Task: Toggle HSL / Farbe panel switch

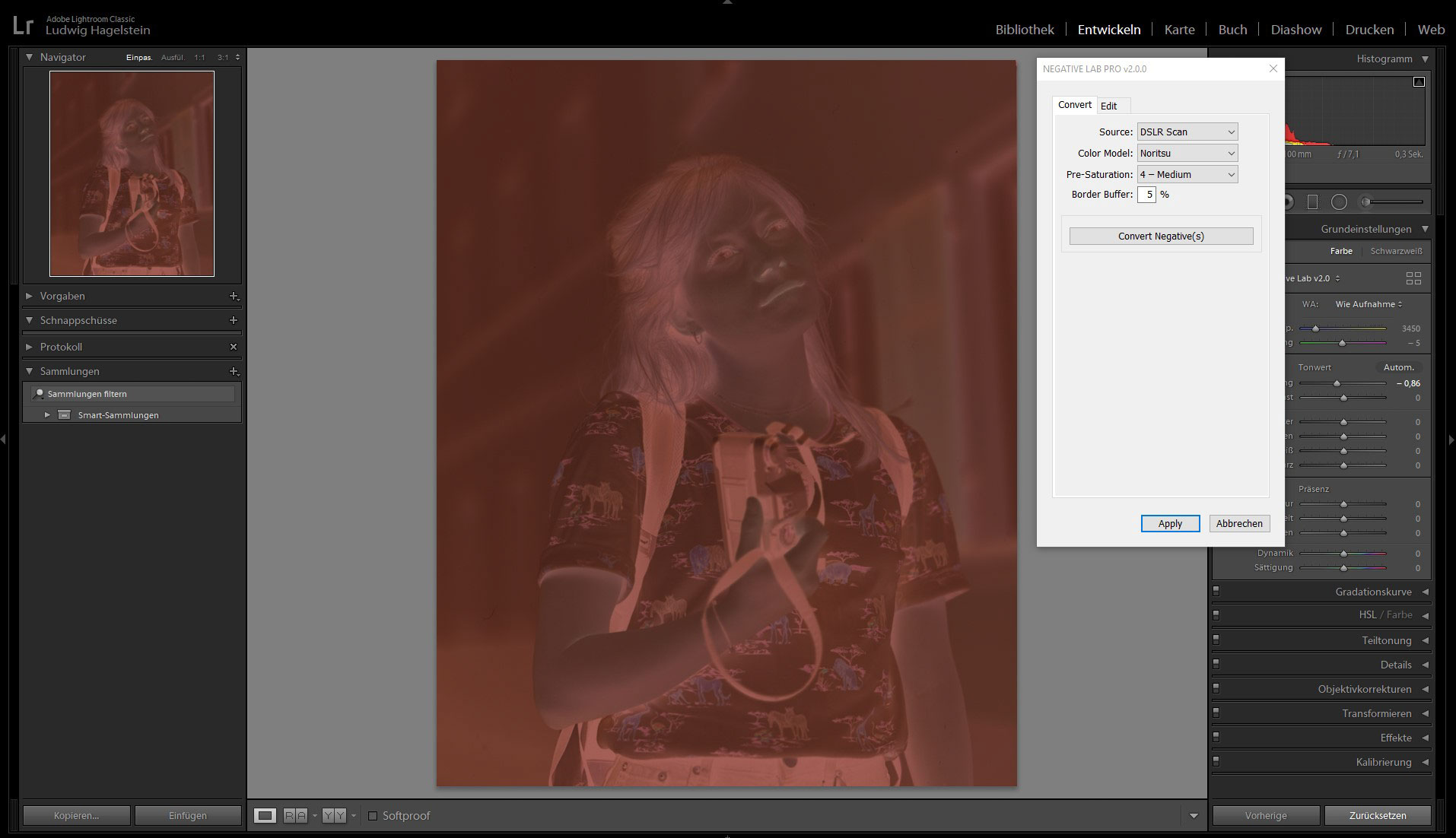Action: tap(1216, 614)
